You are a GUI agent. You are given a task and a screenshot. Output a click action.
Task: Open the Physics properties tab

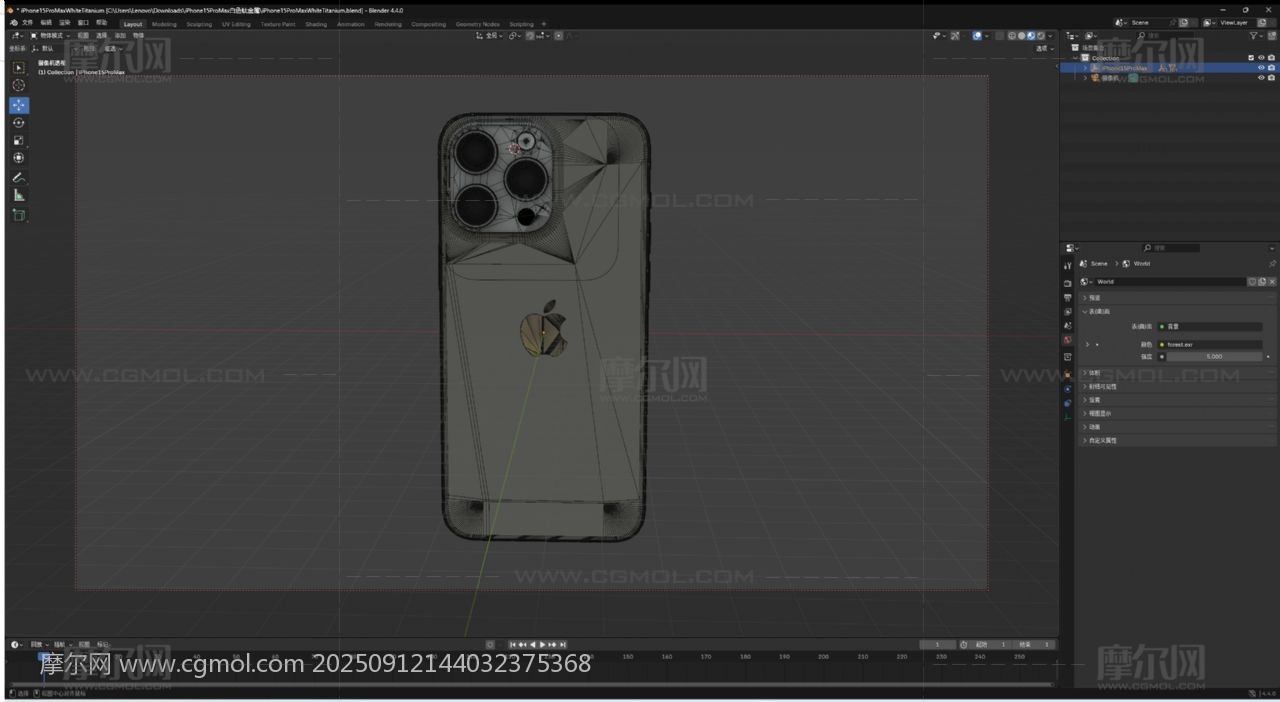[1067, 389]
